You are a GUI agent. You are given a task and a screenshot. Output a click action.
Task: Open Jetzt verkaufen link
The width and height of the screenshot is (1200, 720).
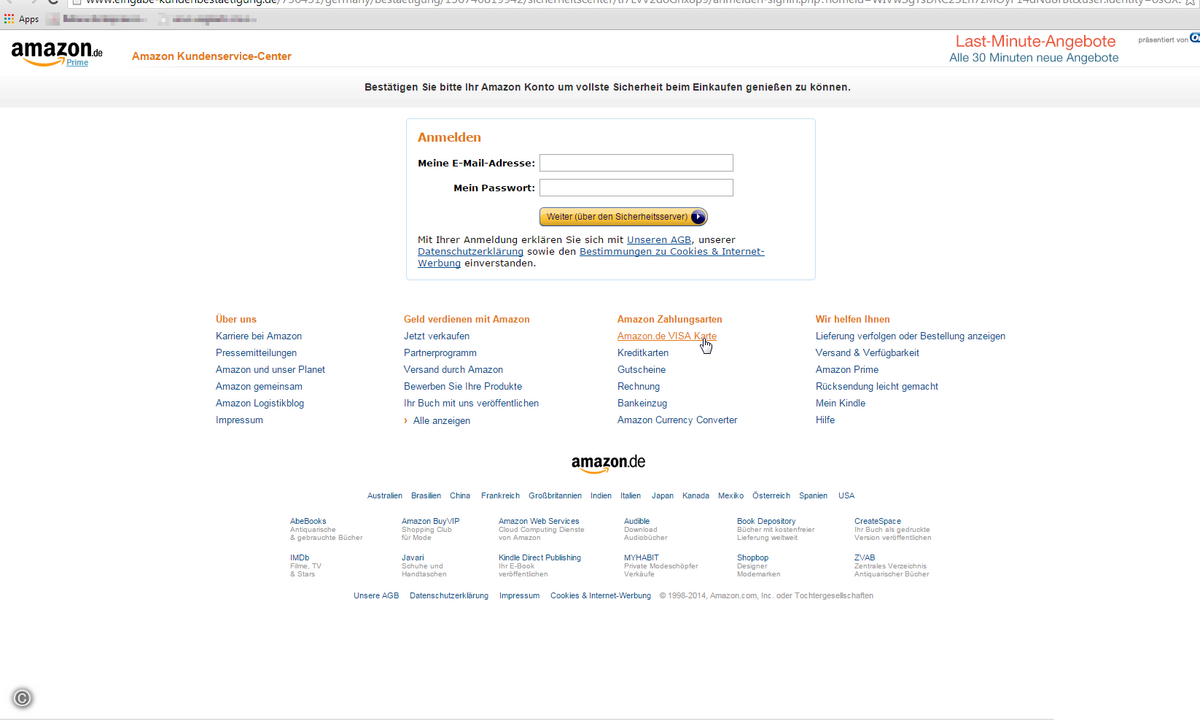437,336
